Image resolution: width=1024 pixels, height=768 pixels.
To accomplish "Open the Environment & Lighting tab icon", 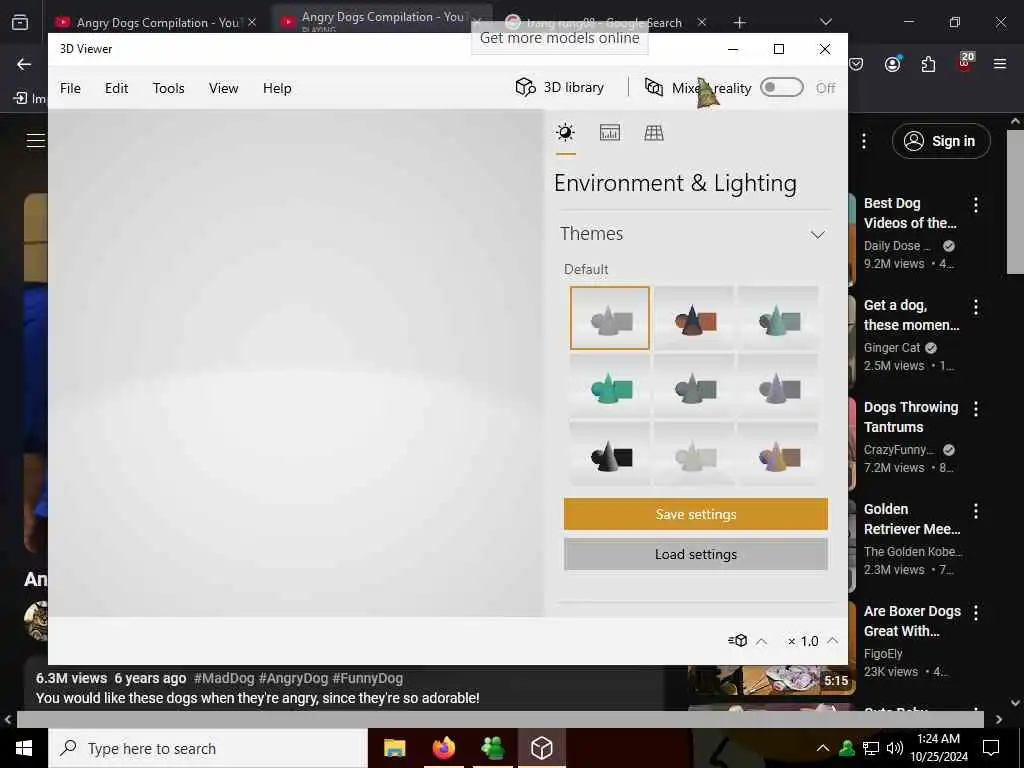I will tap(566, 133).
